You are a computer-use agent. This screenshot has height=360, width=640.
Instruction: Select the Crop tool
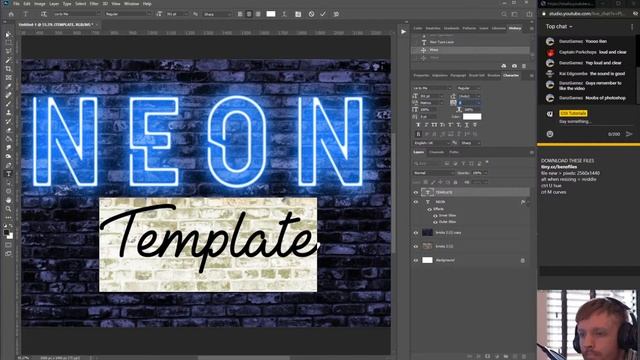point(8,69)
